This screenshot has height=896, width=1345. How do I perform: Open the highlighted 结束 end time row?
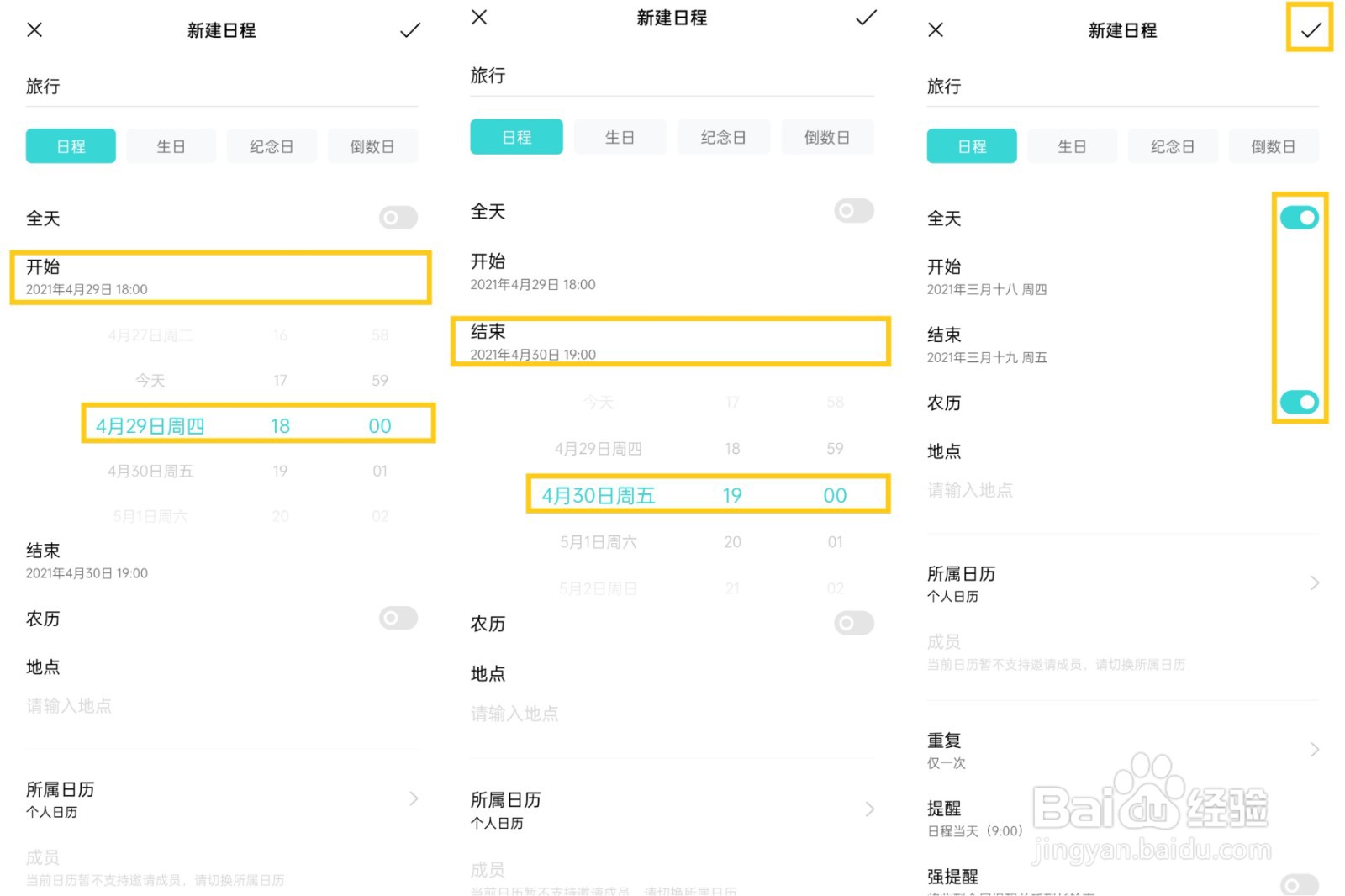(670, 341)
